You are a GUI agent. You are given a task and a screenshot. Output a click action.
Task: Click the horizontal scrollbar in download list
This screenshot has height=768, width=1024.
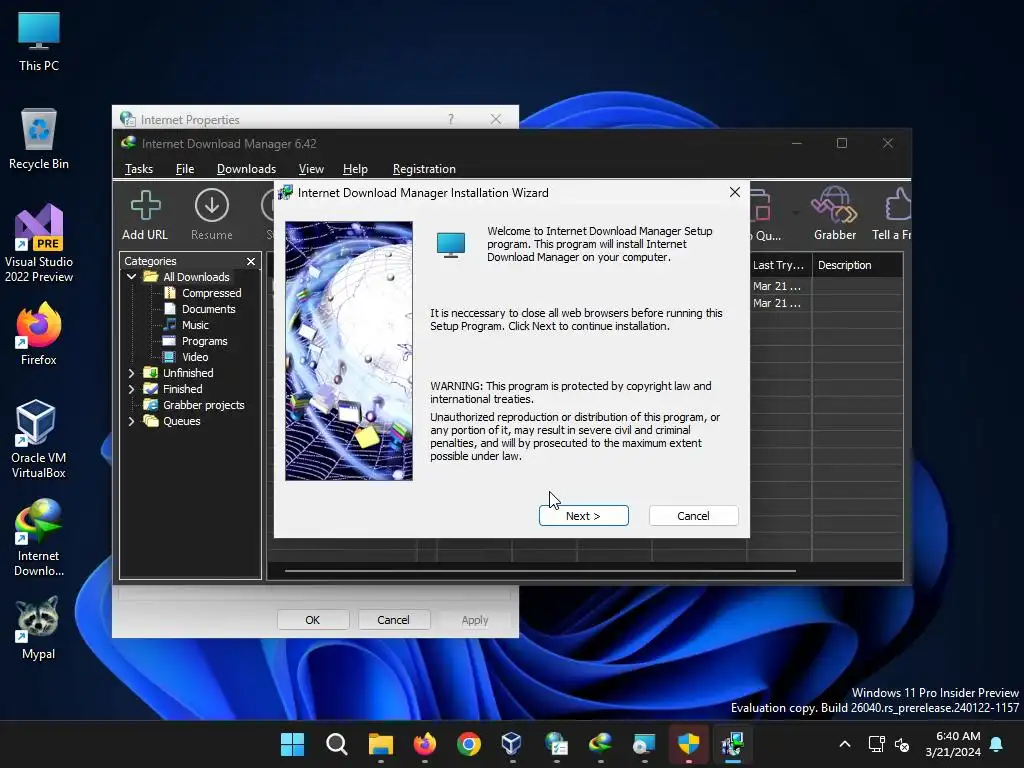tap(540, 571)
